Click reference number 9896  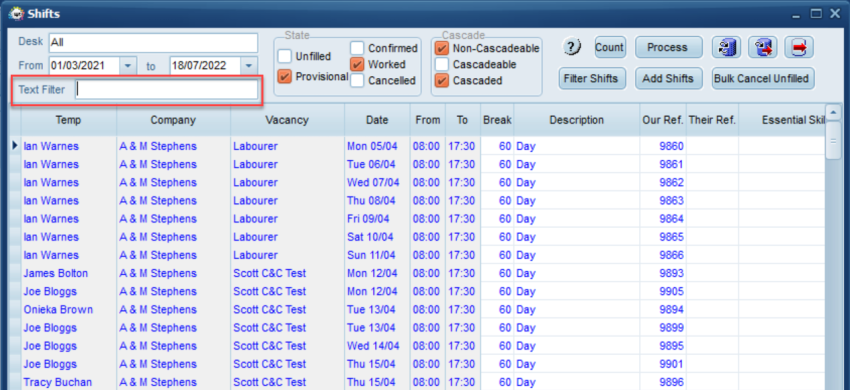coord(671,382)
